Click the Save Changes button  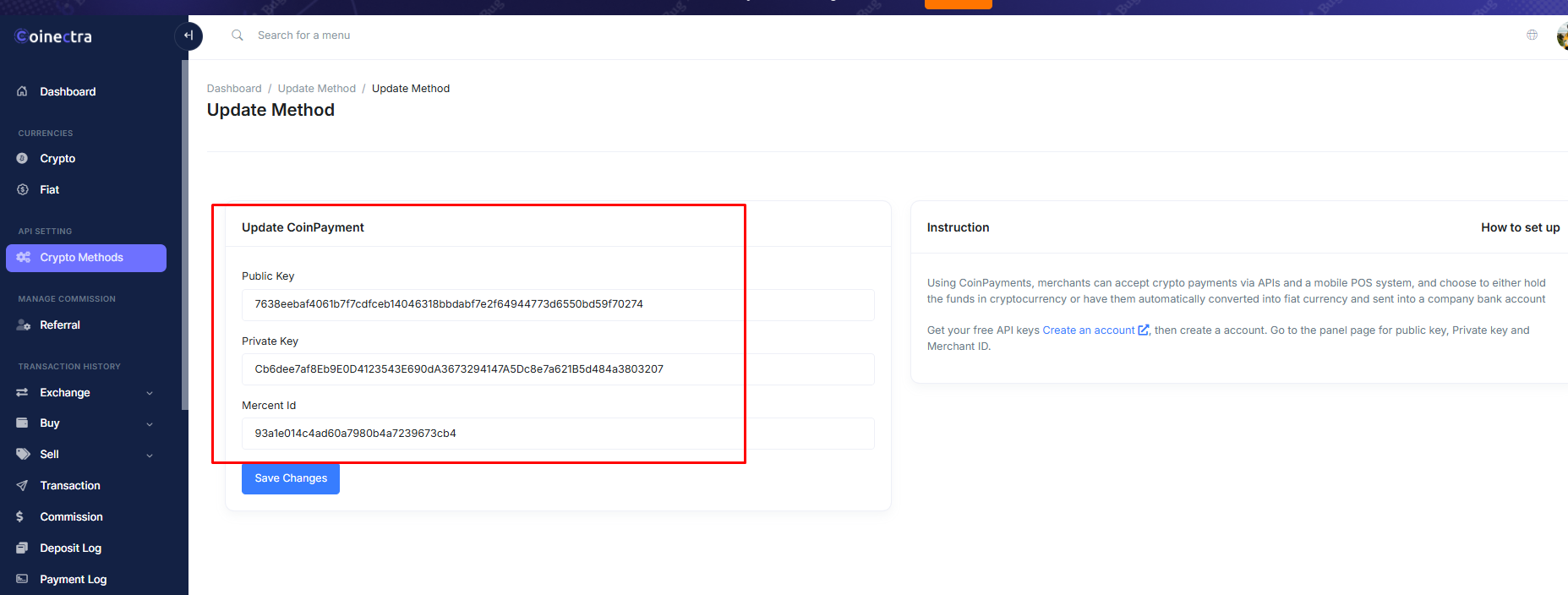[x=291, y=478]
